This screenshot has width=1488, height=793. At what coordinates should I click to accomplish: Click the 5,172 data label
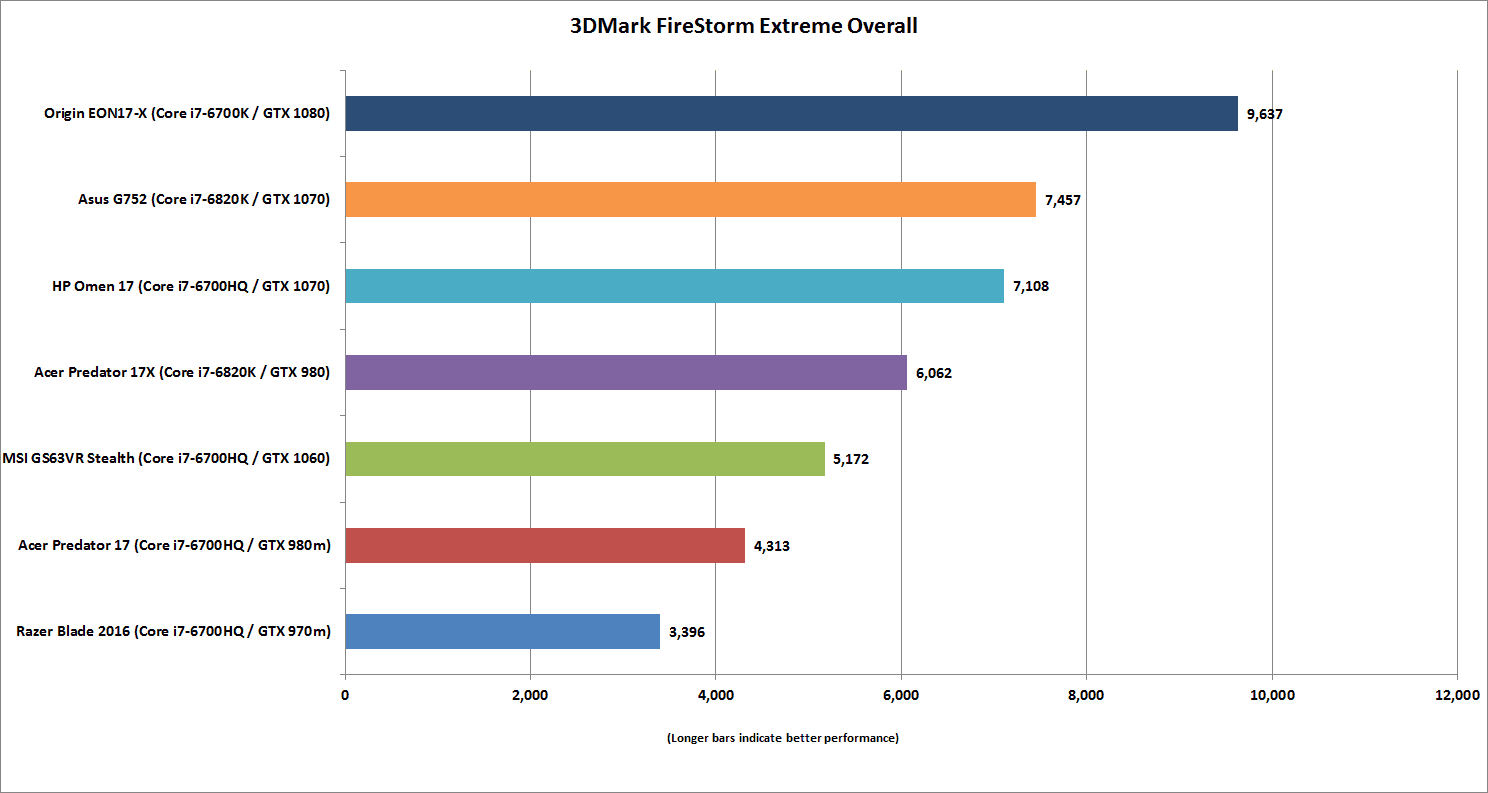[851, 459]
